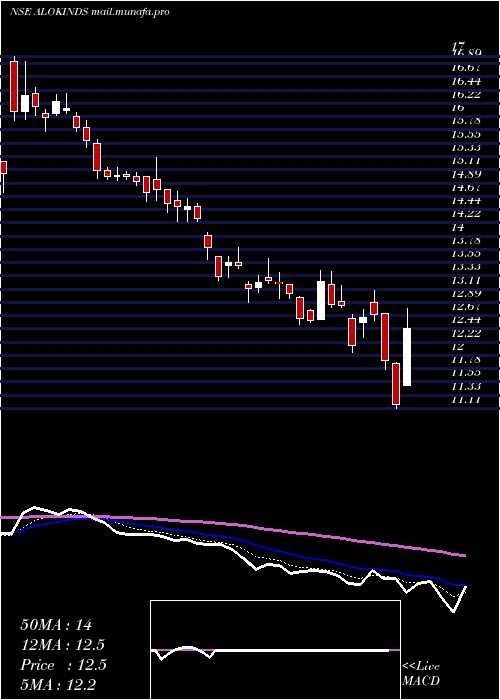Click the 50MA : 14 value label
Viewport: 500px width, 700px height.
(56, 625)
